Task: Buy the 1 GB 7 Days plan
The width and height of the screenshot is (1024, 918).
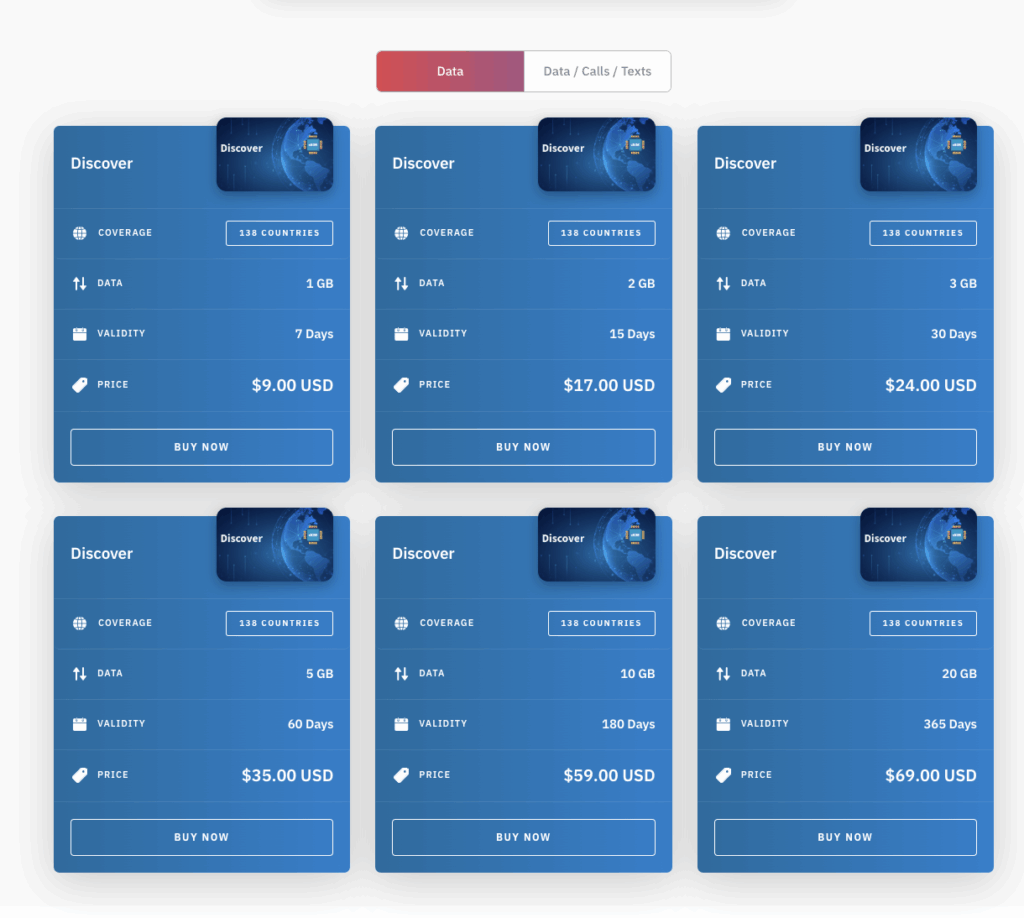Action: 201,447
